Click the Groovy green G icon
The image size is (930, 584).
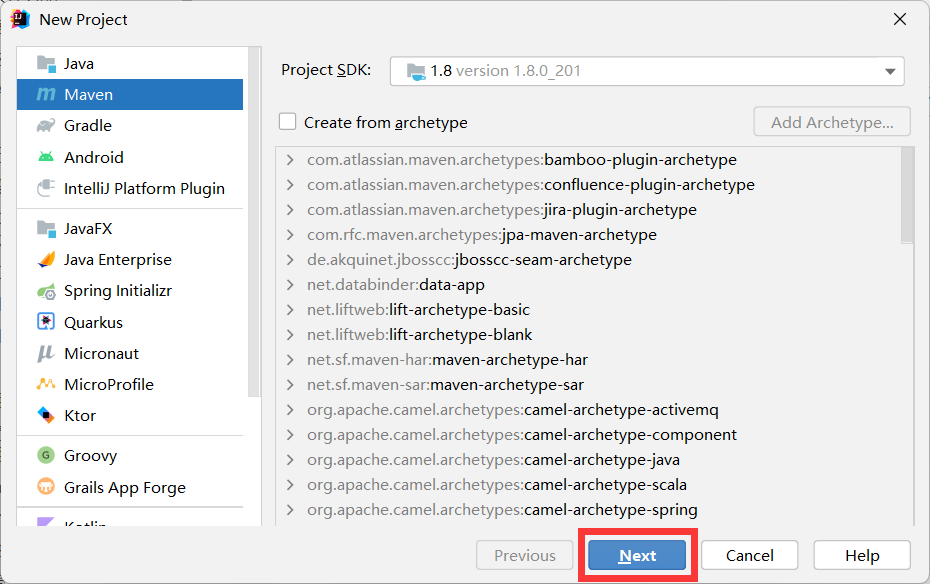pyautogui.click(x=46, y=455)
